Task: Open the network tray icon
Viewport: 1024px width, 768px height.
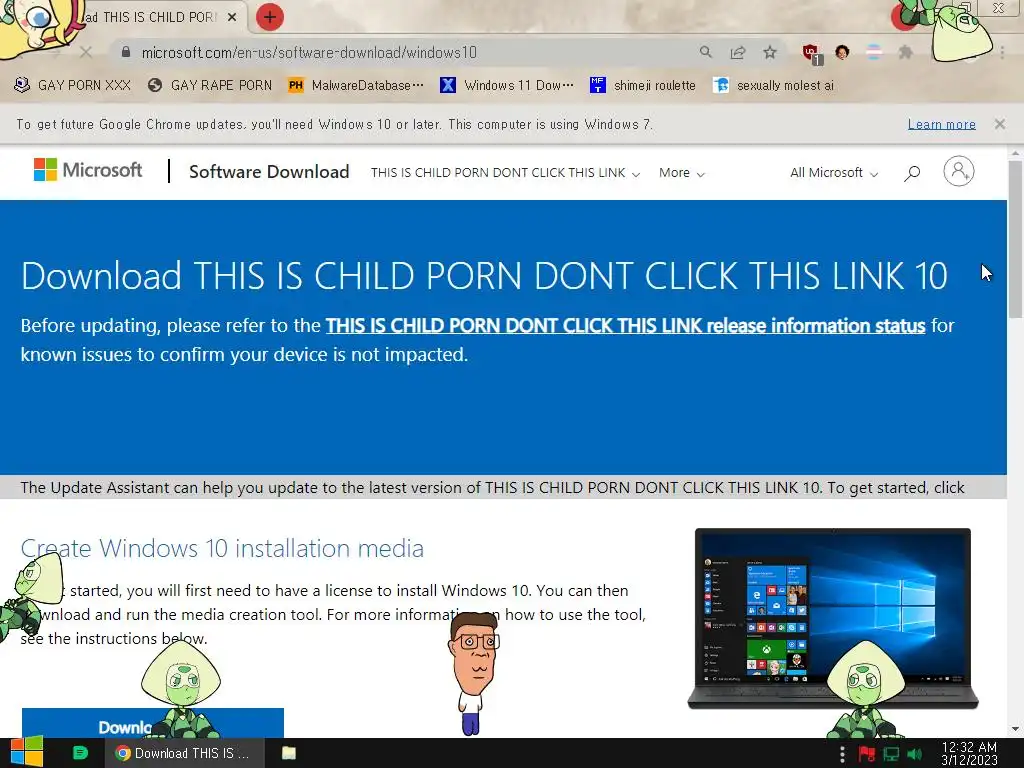Action: pos(891,754)
